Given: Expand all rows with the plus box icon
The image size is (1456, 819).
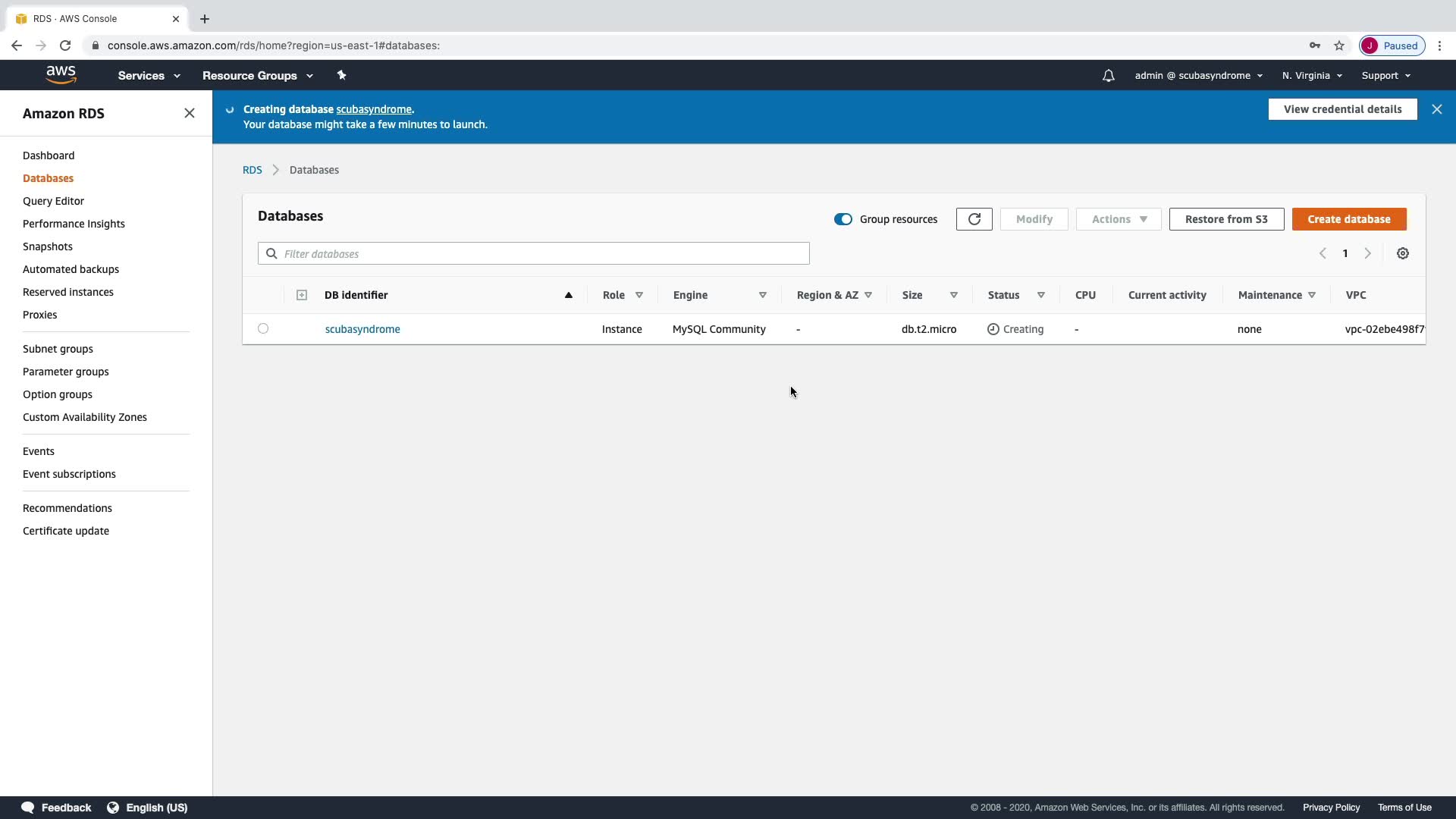Looking at the screenshot, I should point(302,295).
